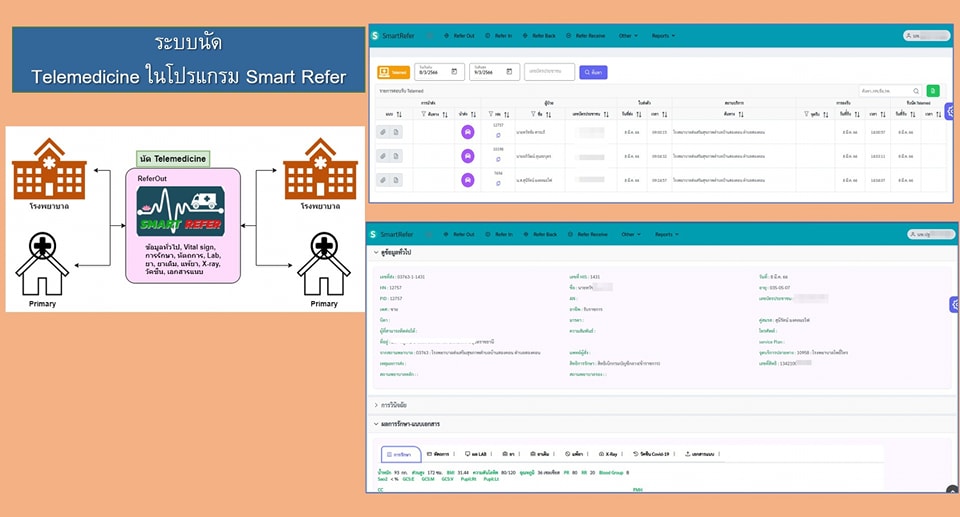Image resolution: width=960 pixels, height=517 pixels.
Task: Focus the 8/3/2566 start date field
Action: (x=439, y=72)
